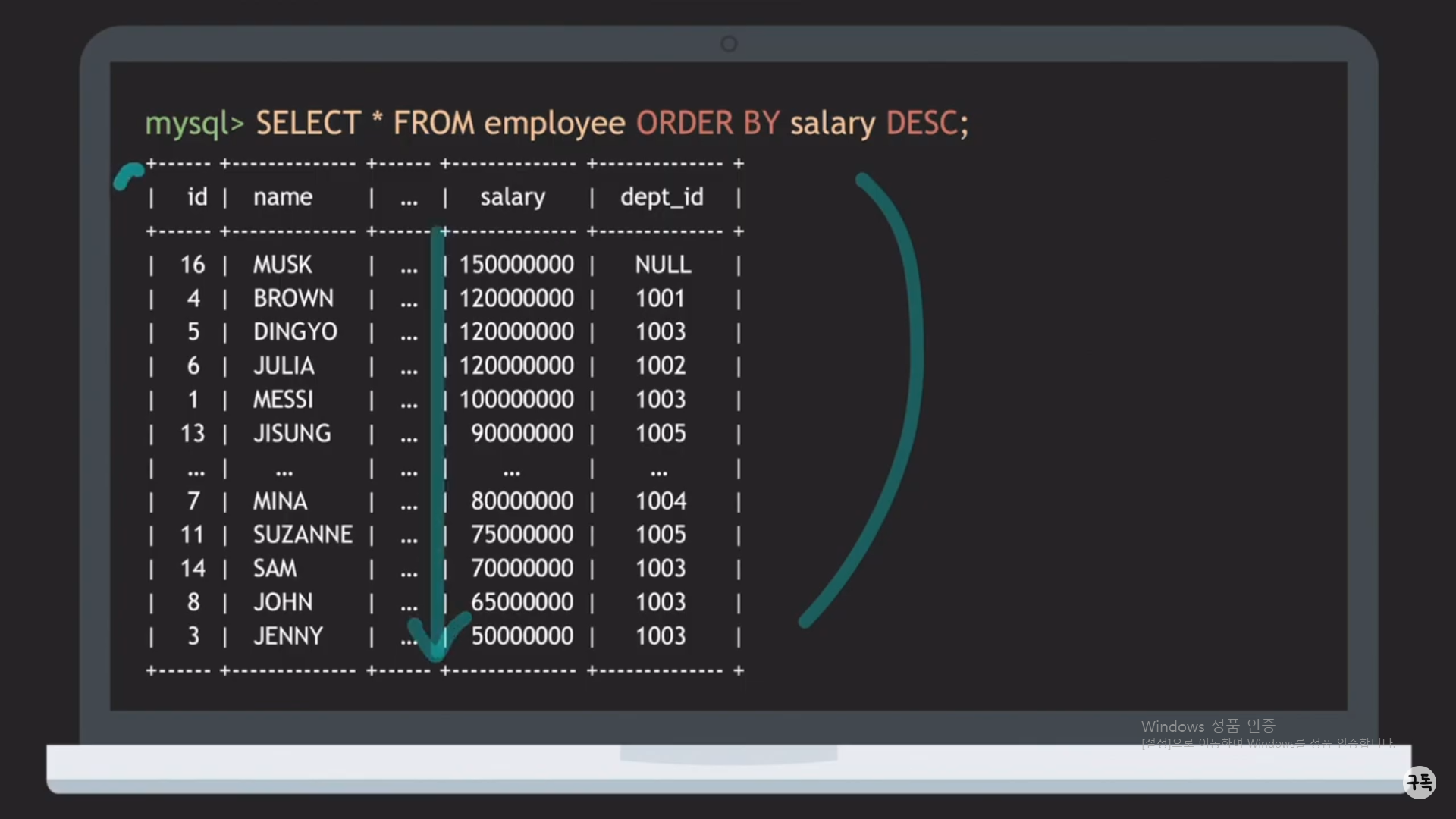Click the 50000000 salary value for JENNY

pyautogui.click(x=522, y=636)
